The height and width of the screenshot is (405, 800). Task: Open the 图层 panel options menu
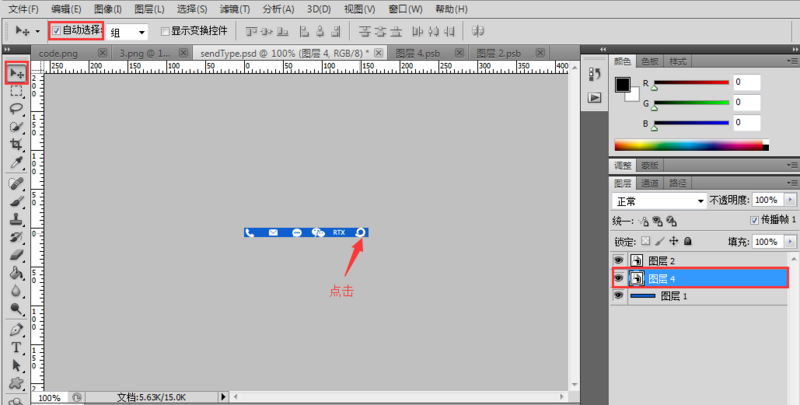pos(792,183)
